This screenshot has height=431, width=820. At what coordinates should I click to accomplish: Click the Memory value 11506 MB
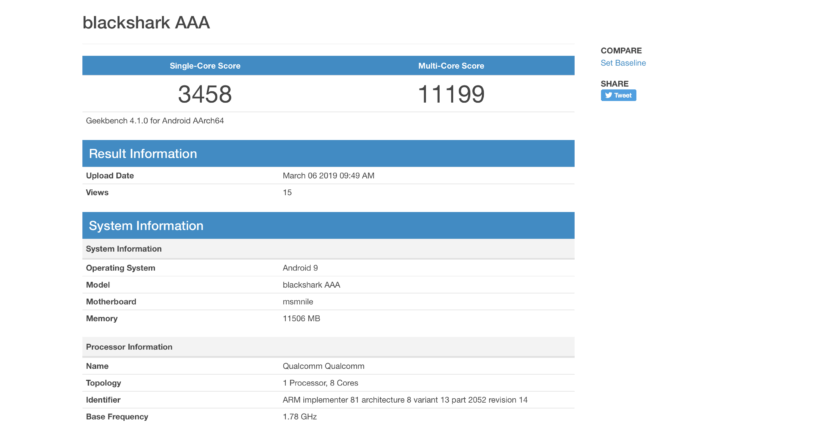click(301, 319)
